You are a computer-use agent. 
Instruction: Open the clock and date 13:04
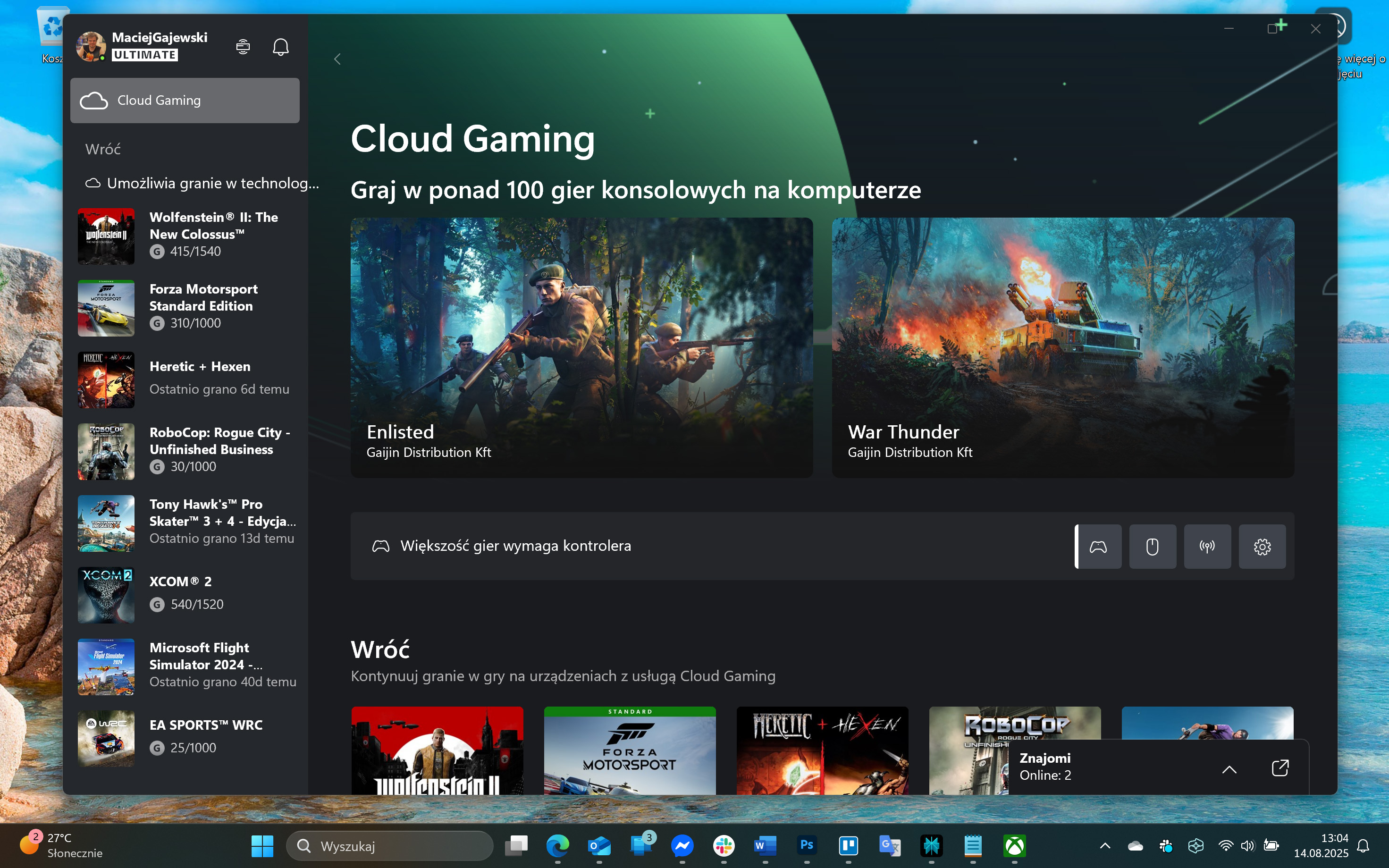pos(1321,846)
